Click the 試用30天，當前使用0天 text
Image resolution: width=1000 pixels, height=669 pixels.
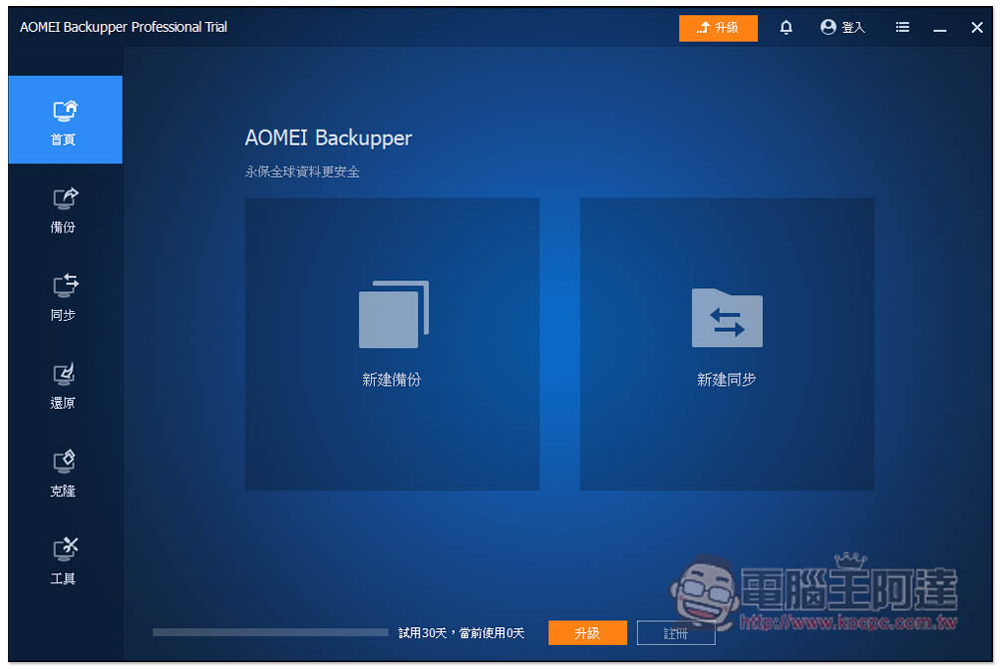[x=461, y=633]
